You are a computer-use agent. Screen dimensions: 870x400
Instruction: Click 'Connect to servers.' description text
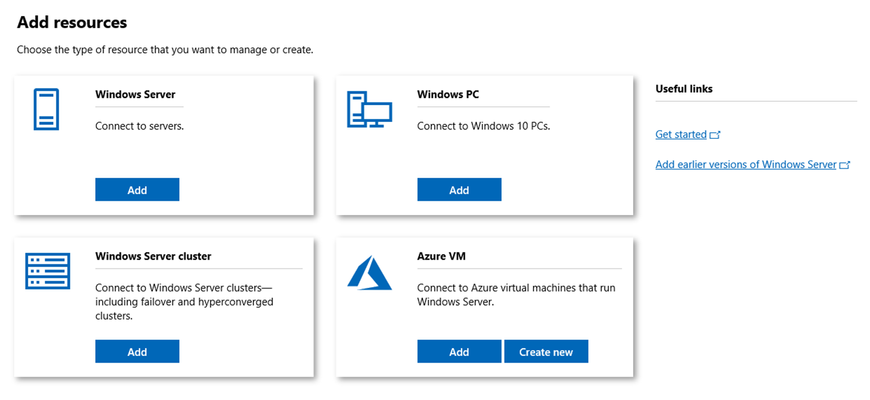click(x=139, y=126)
